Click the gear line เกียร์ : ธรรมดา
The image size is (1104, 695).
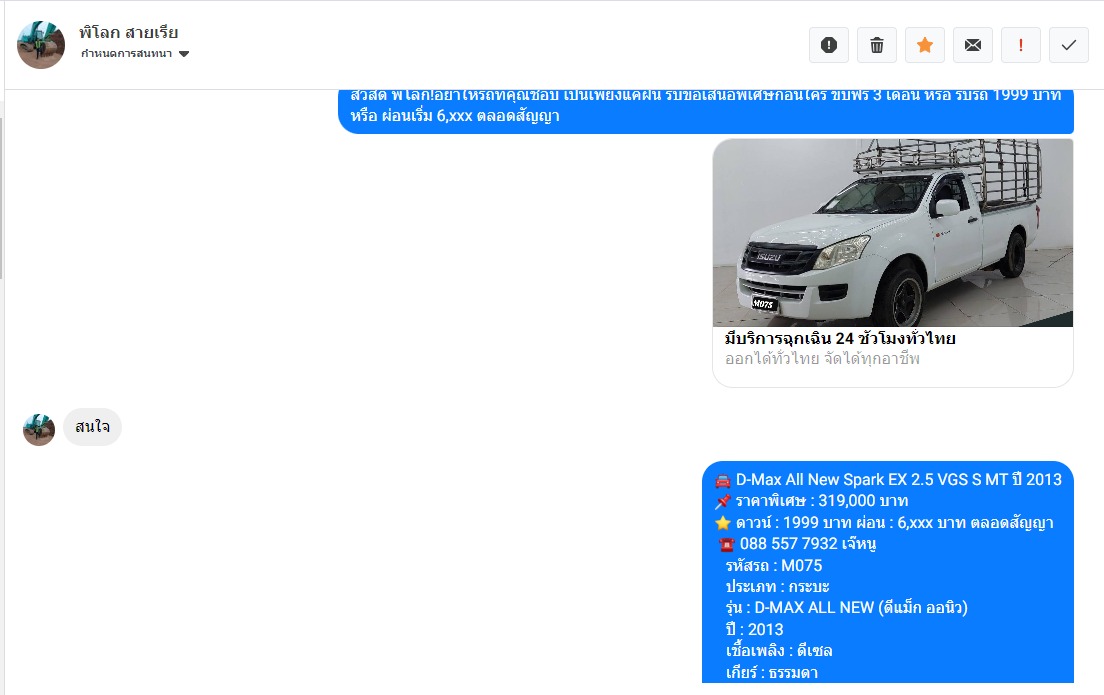[772, 672]
